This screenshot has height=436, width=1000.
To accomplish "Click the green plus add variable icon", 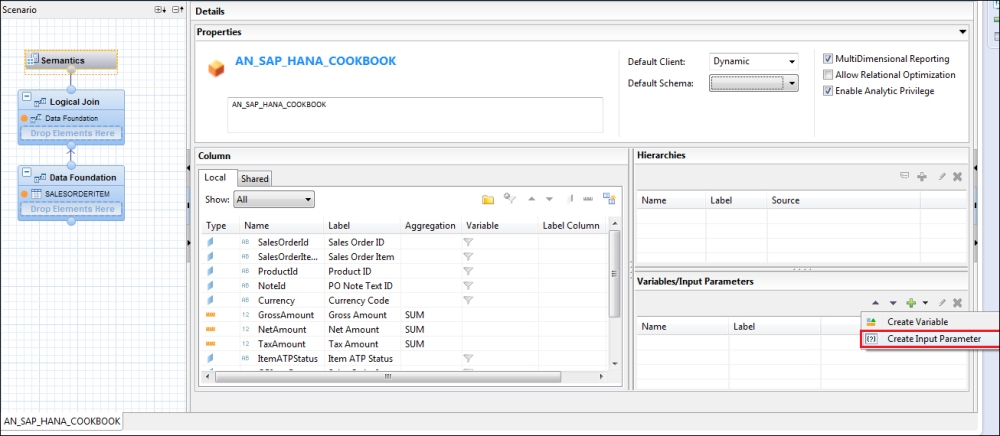I will 911,303.
